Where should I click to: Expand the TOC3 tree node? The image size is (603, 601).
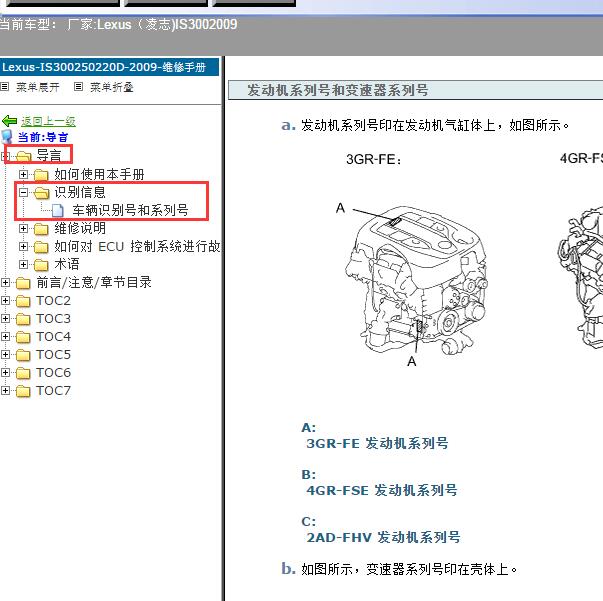(x=6, y=318)
